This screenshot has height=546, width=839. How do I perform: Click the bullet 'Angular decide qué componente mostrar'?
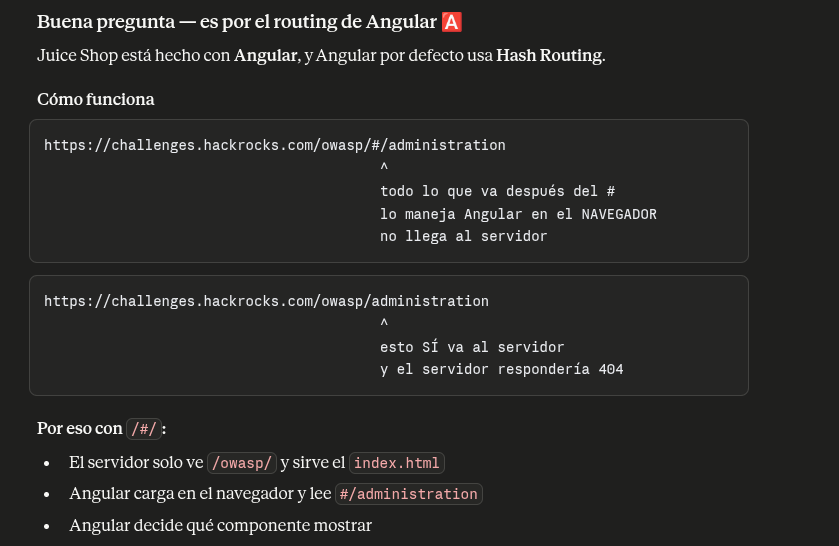pyautogui.click(x=220, y=526)
